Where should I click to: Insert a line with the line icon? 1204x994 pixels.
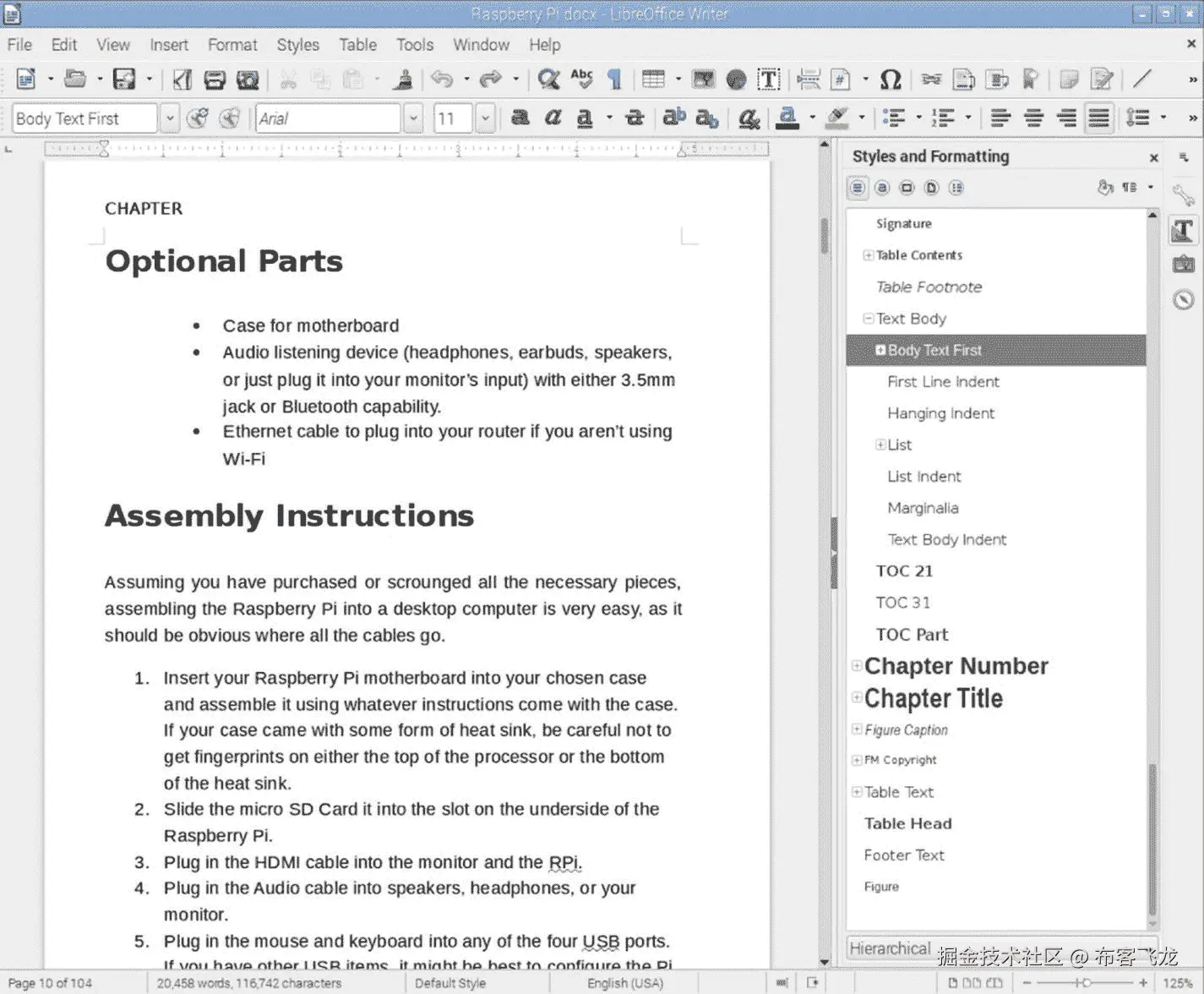(1142, 79)
